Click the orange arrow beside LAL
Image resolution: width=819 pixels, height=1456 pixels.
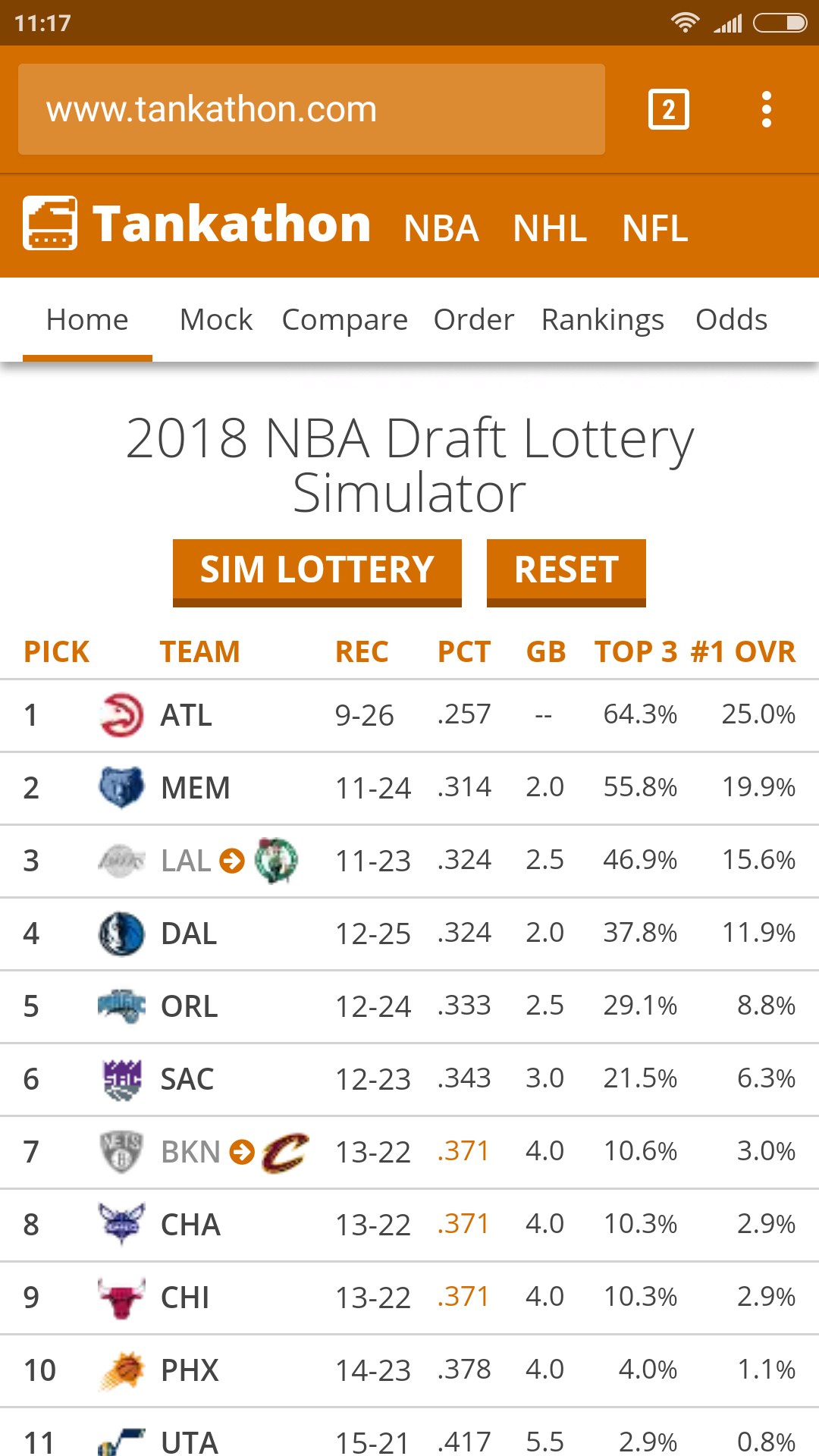tap(232, 861)
